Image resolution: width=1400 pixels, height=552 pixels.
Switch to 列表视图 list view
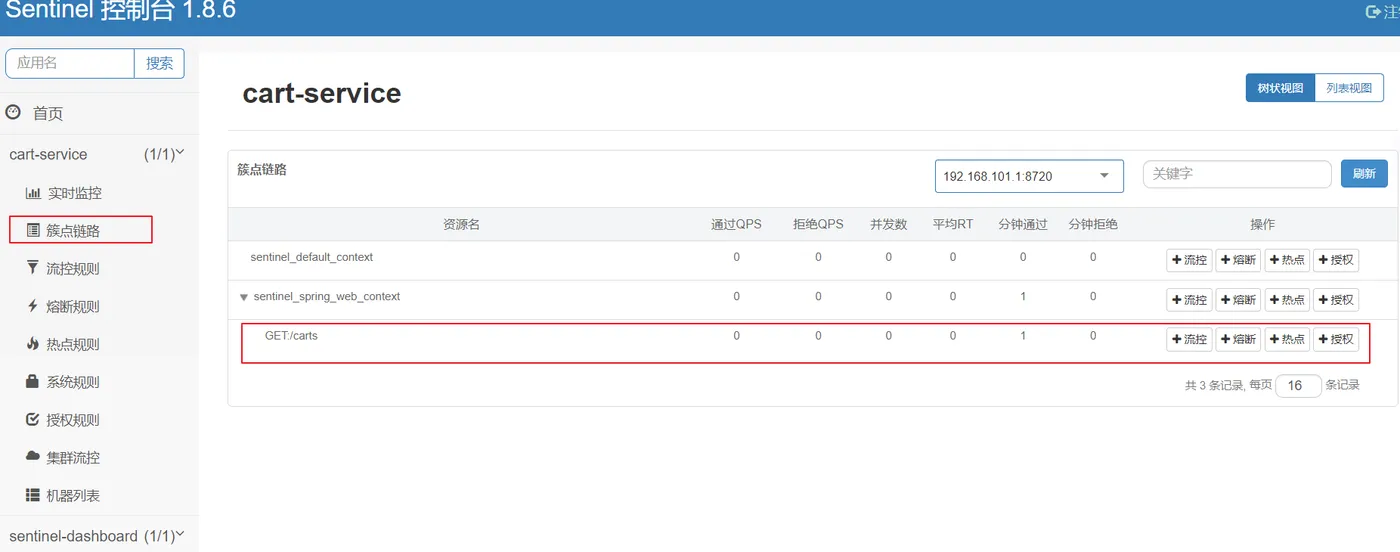tap(1349, 88)
